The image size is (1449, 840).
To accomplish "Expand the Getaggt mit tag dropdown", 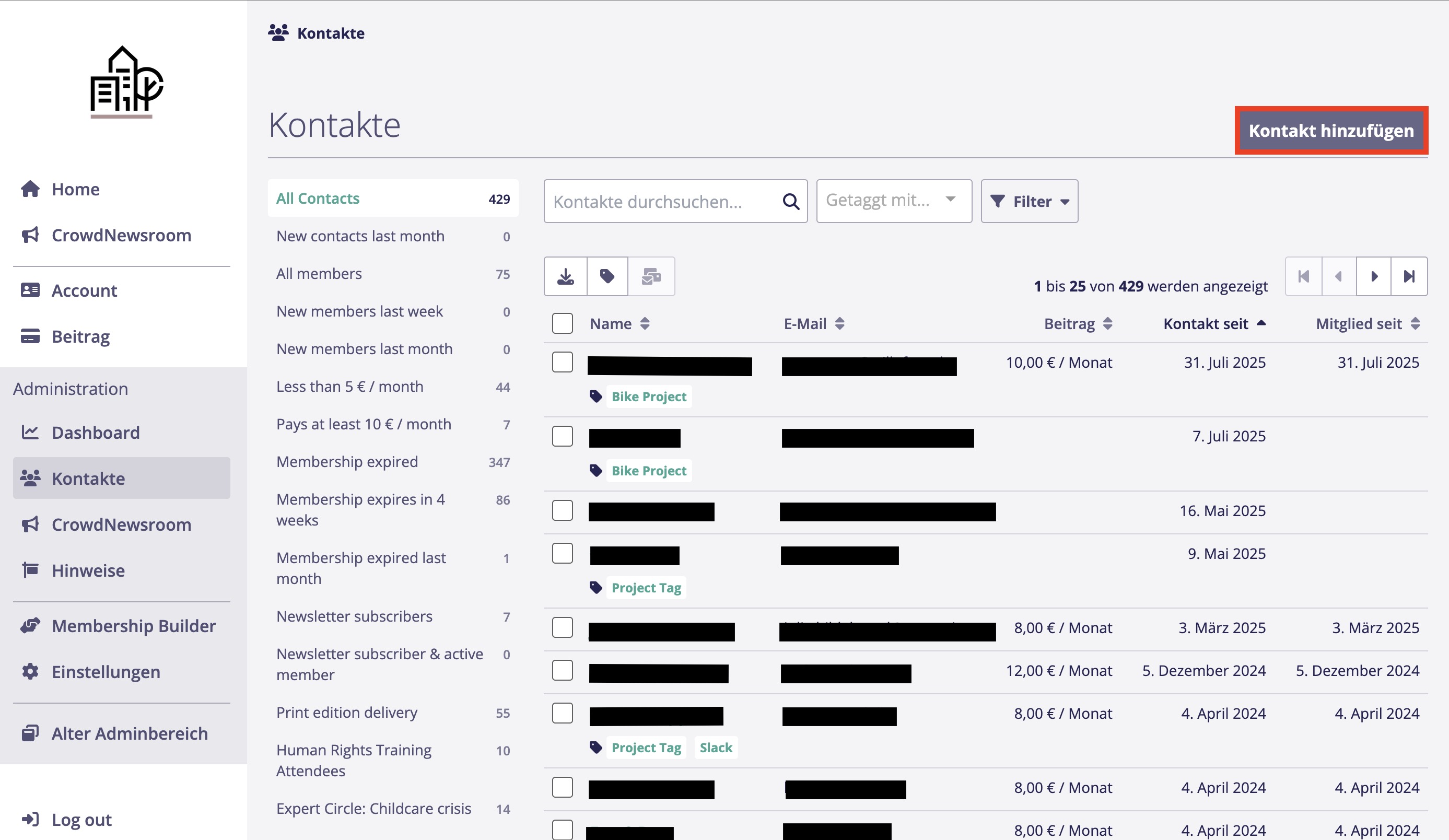I will [894, 201].
